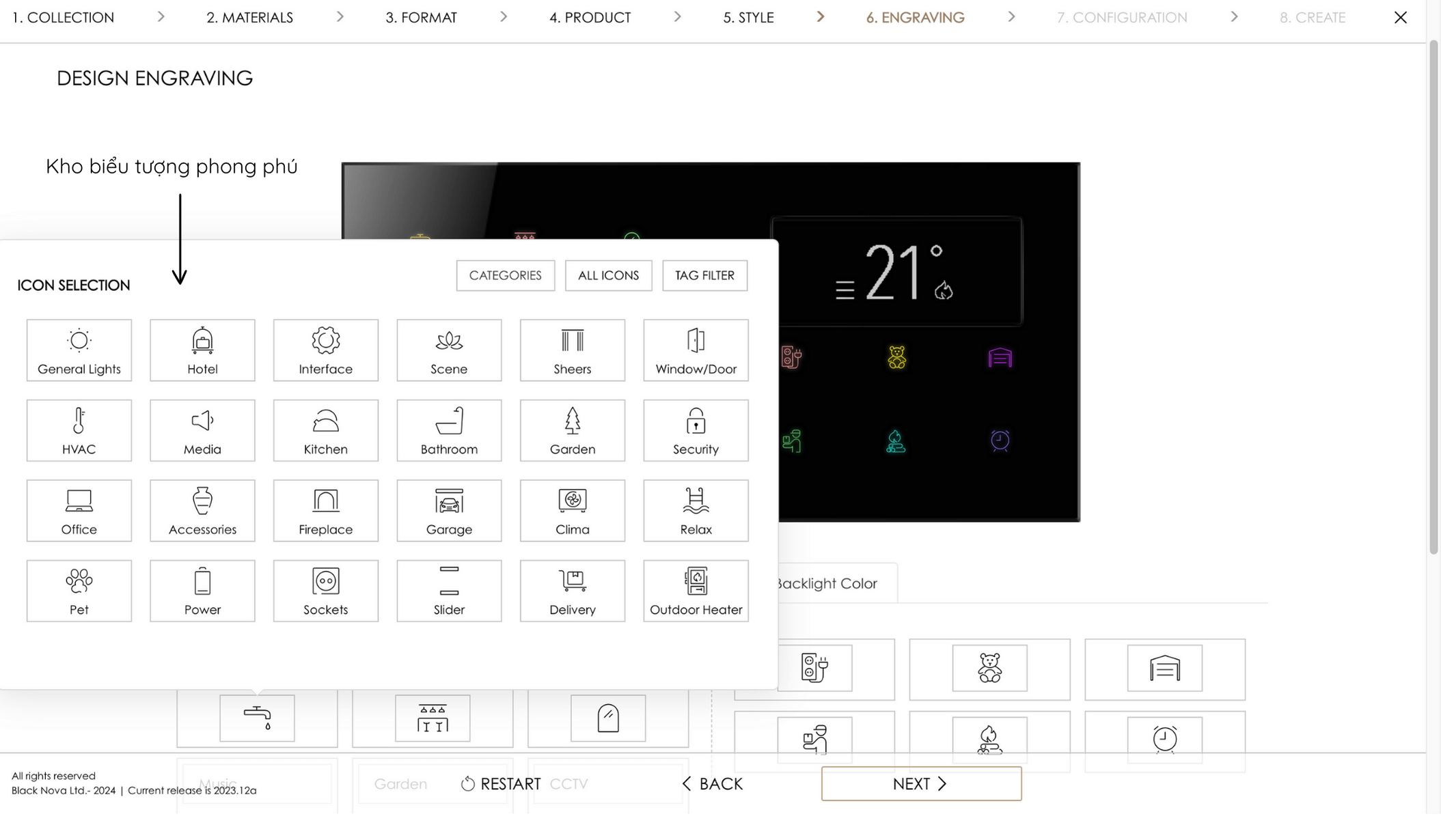Screen dimensions: 1441x840
Task: Select the Garage icon category
Action: click(x=449, y=511)
